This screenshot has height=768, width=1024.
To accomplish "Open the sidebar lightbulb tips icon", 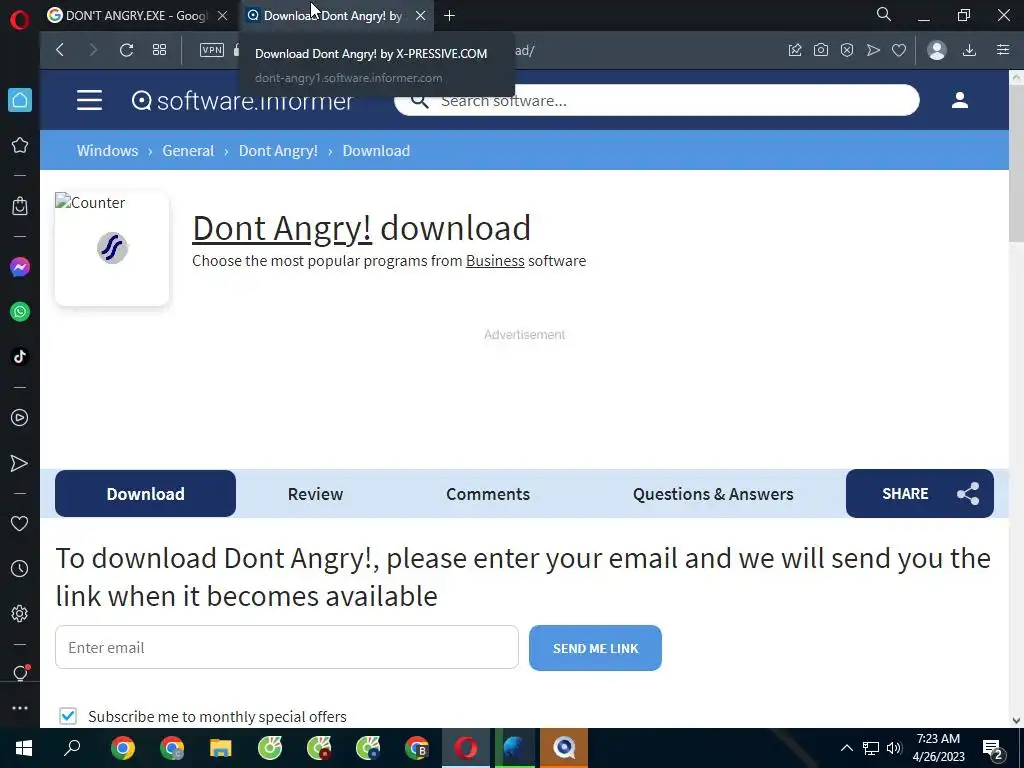I will 20,673.
